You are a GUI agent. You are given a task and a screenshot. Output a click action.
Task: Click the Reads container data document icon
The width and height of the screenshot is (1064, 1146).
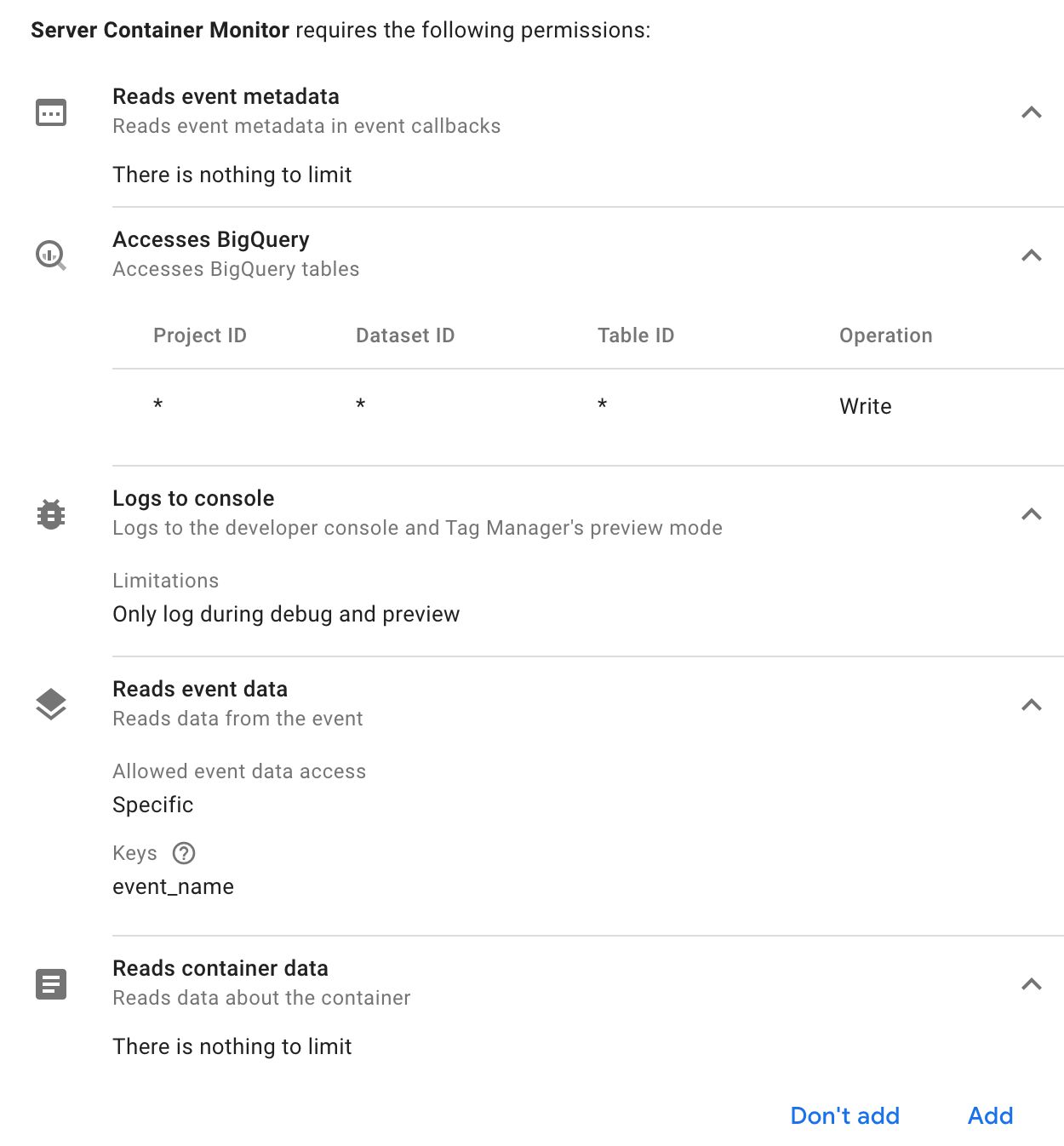[x=51, y=984]
